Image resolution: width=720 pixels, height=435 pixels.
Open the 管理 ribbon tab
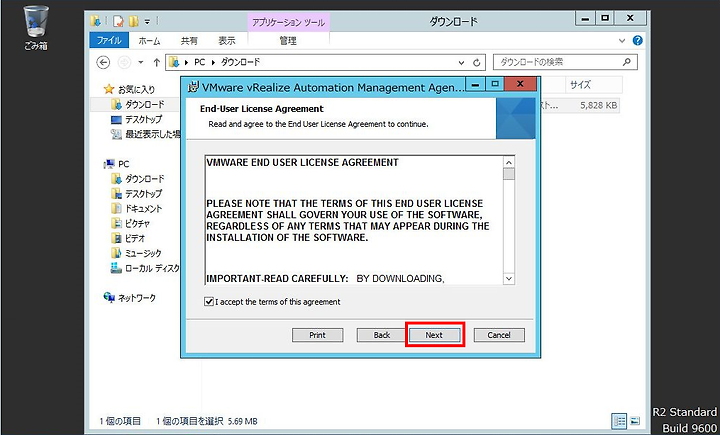pos(288,41)
